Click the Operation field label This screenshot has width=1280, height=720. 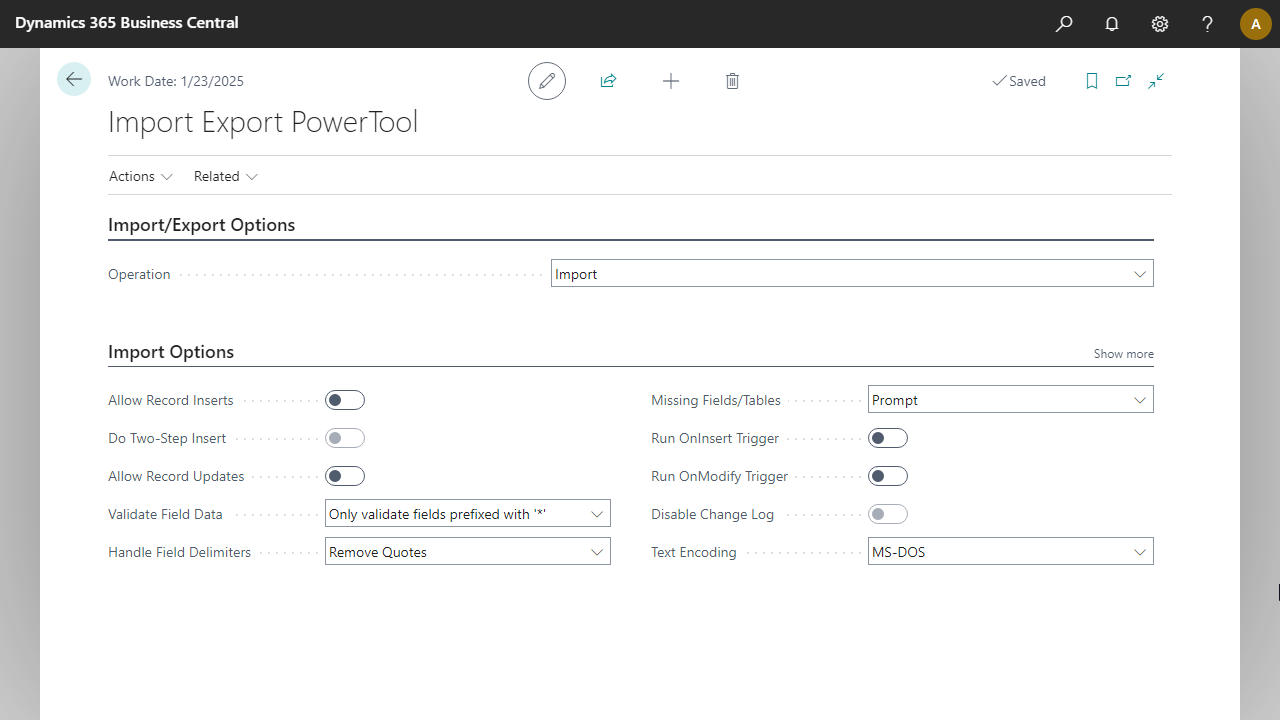pos(139,274)
